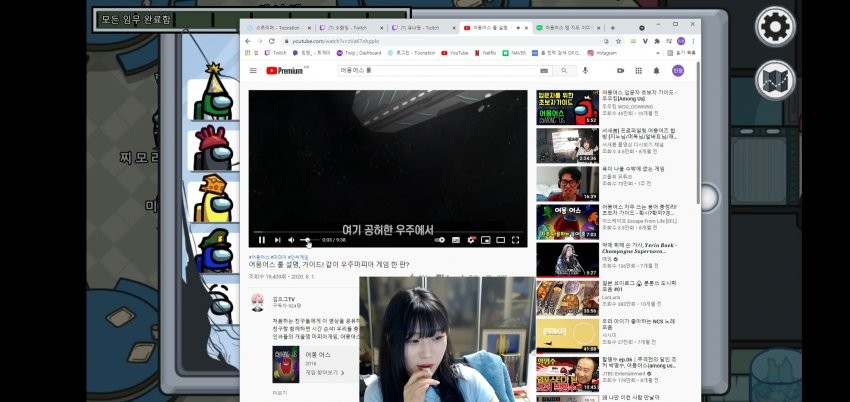Open video player settings gear

click(x=471, y=240)
